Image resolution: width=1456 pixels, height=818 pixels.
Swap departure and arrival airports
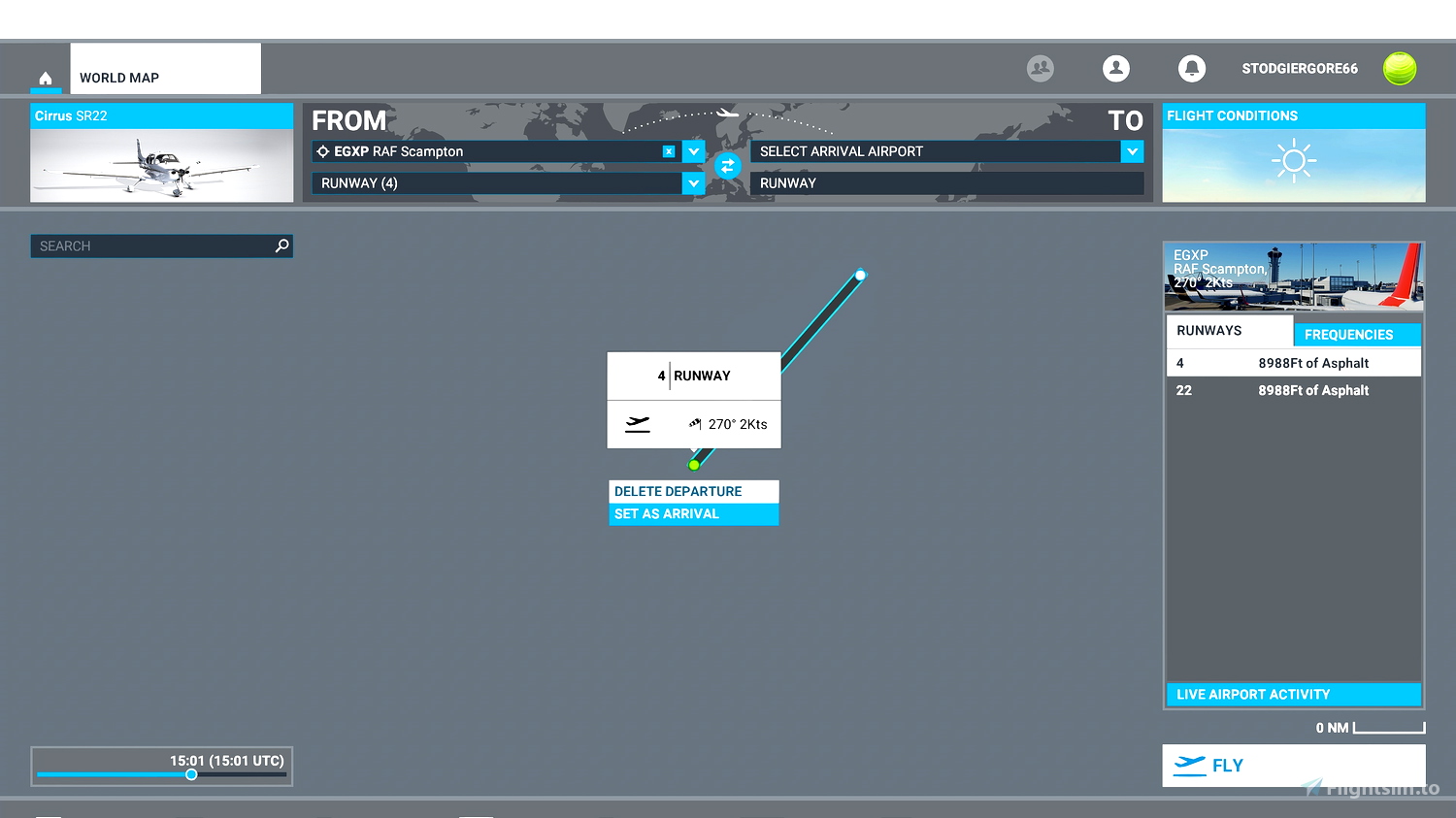pos(727,166)
